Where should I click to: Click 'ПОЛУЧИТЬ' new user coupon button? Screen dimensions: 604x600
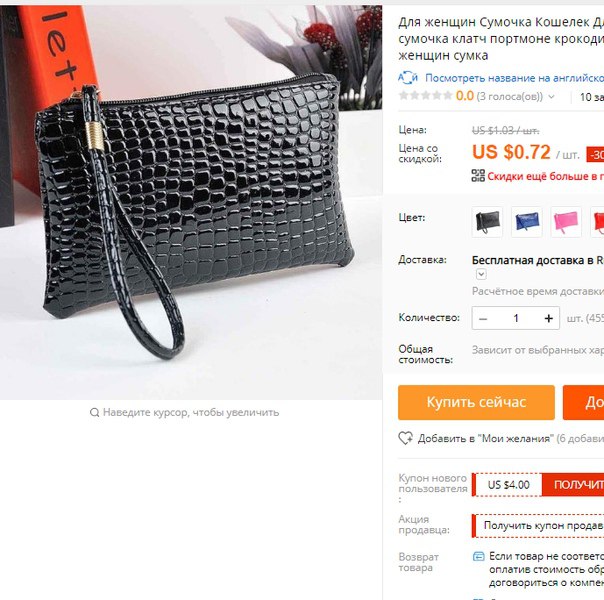(x=573, y=485)
